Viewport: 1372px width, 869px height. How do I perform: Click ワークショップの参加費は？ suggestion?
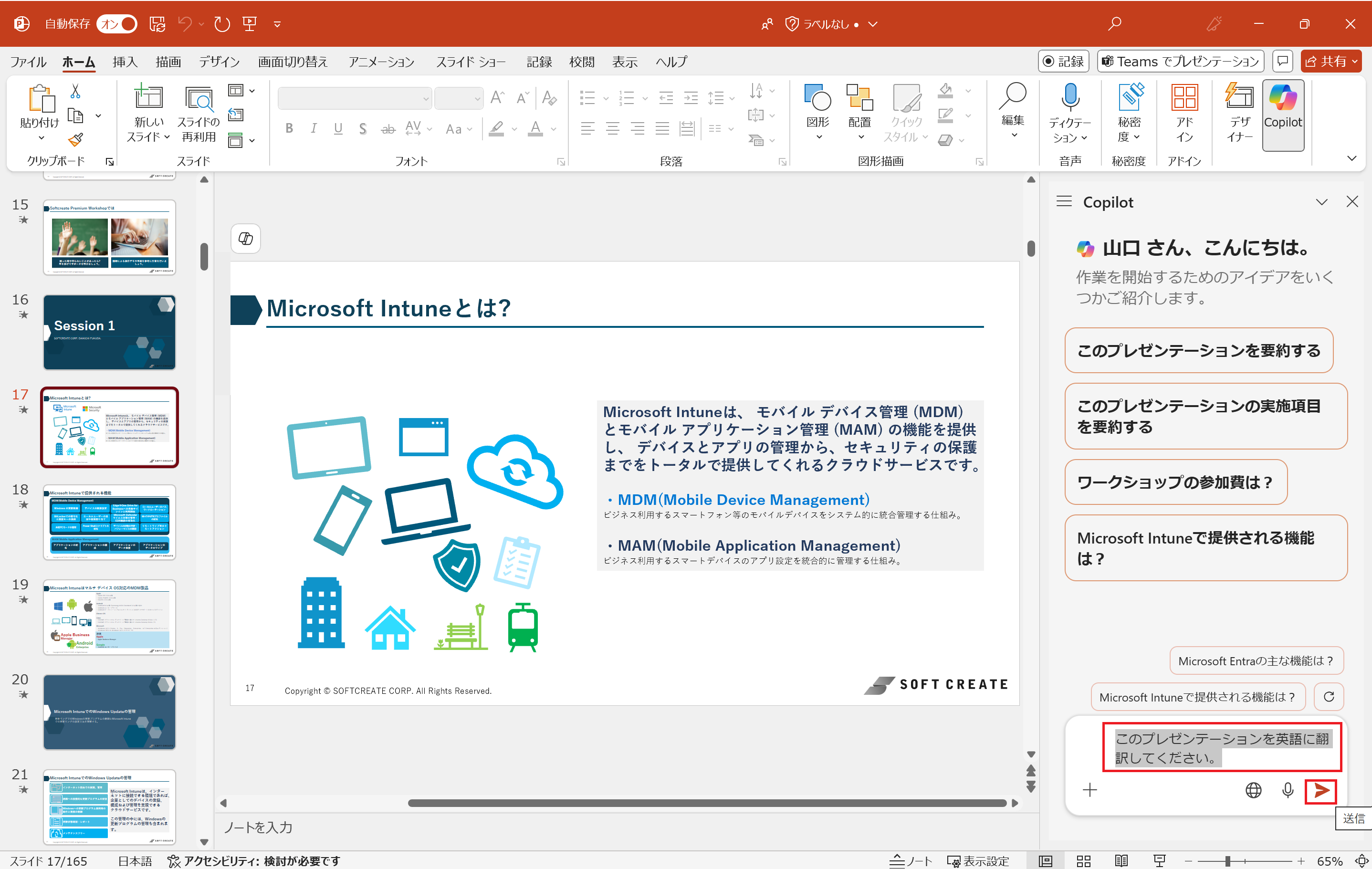(1175, 482)
